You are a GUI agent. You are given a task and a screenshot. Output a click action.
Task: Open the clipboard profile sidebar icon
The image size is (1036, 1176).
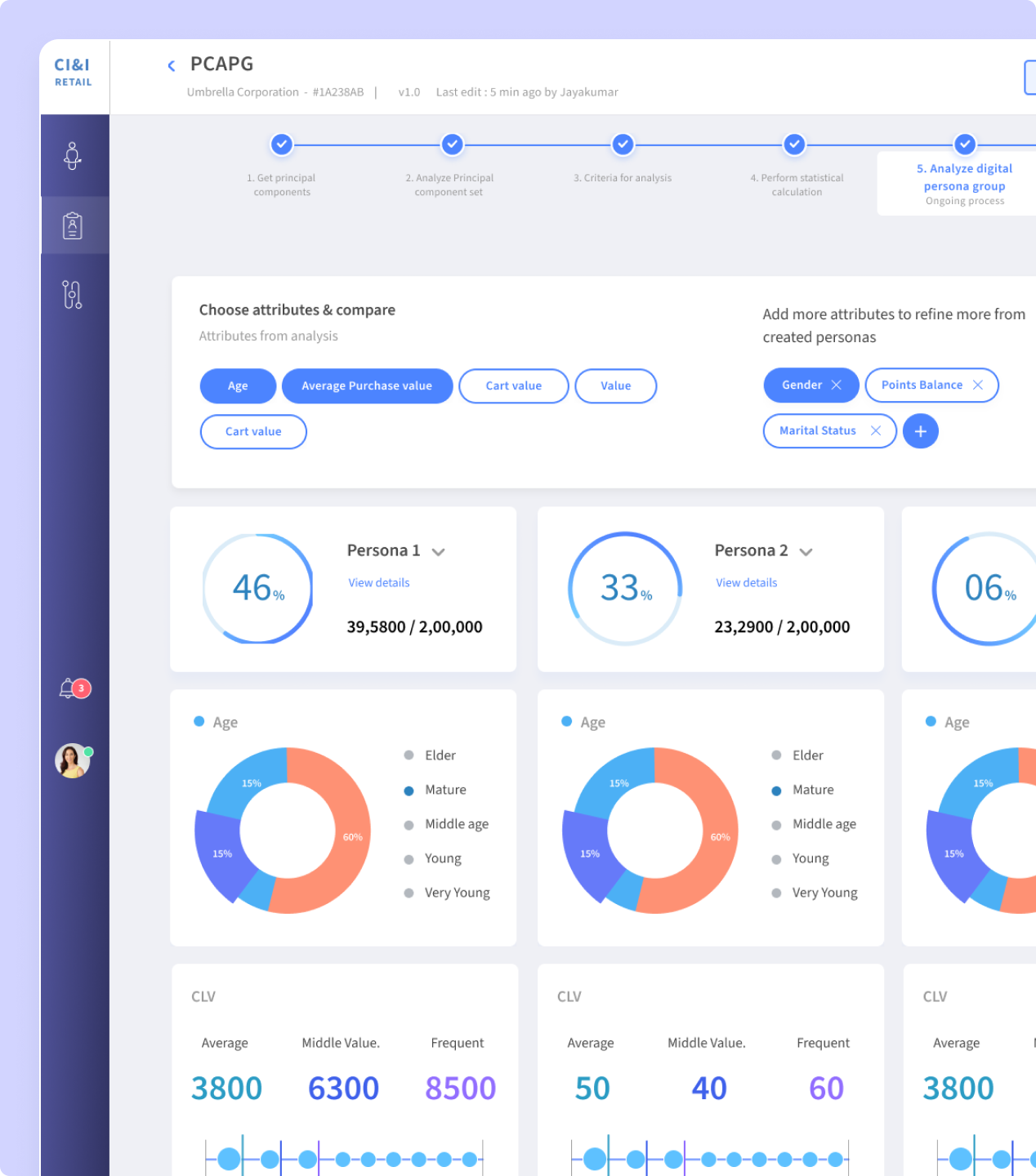73,225
